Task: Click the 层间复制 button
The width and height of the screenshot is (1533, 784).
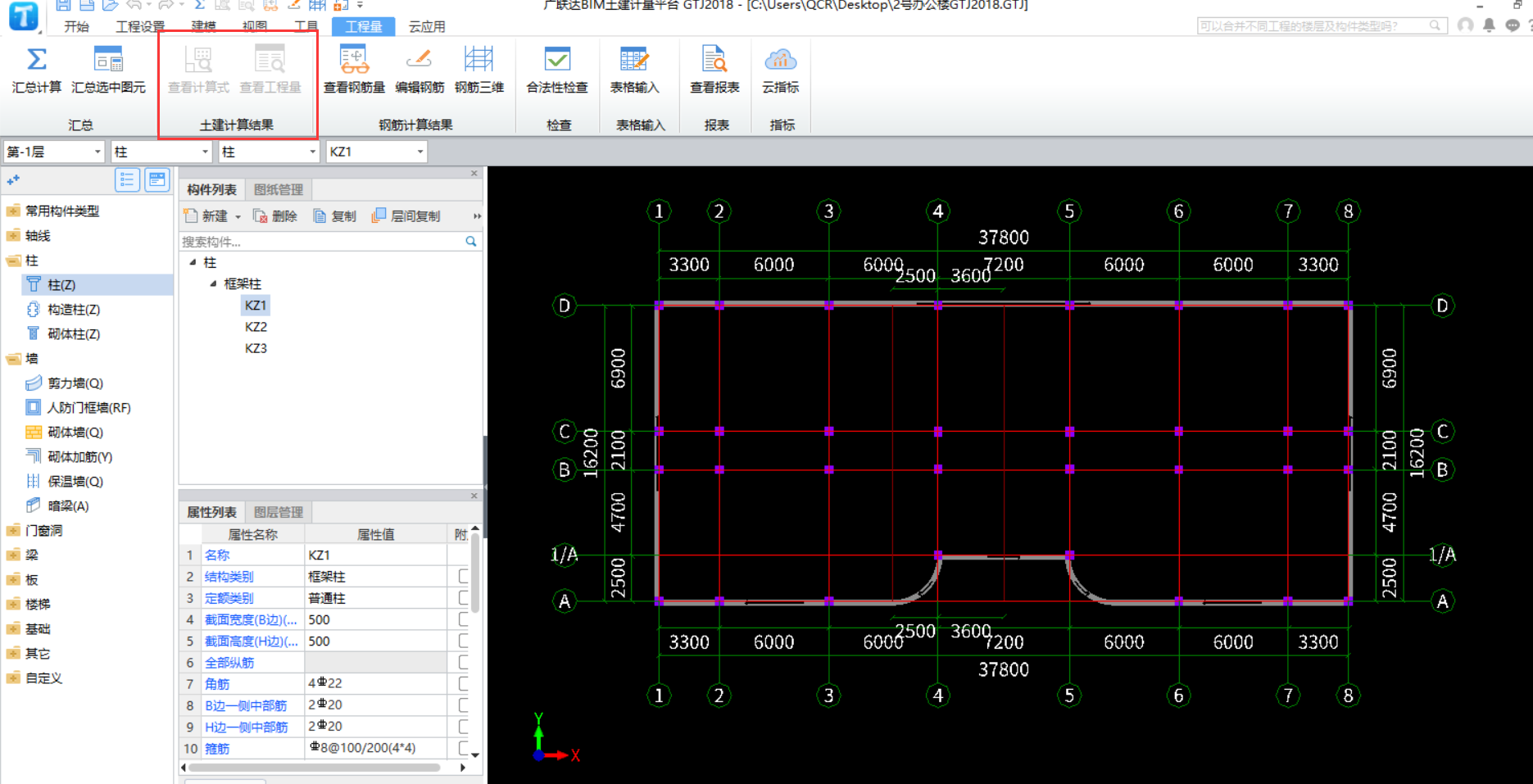Action: coord(406,216)
